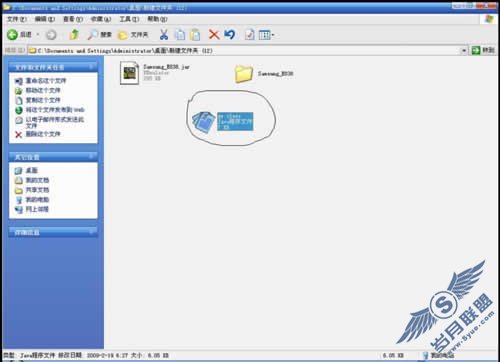Expand the address bar dropdown arrow

point(464,51)
